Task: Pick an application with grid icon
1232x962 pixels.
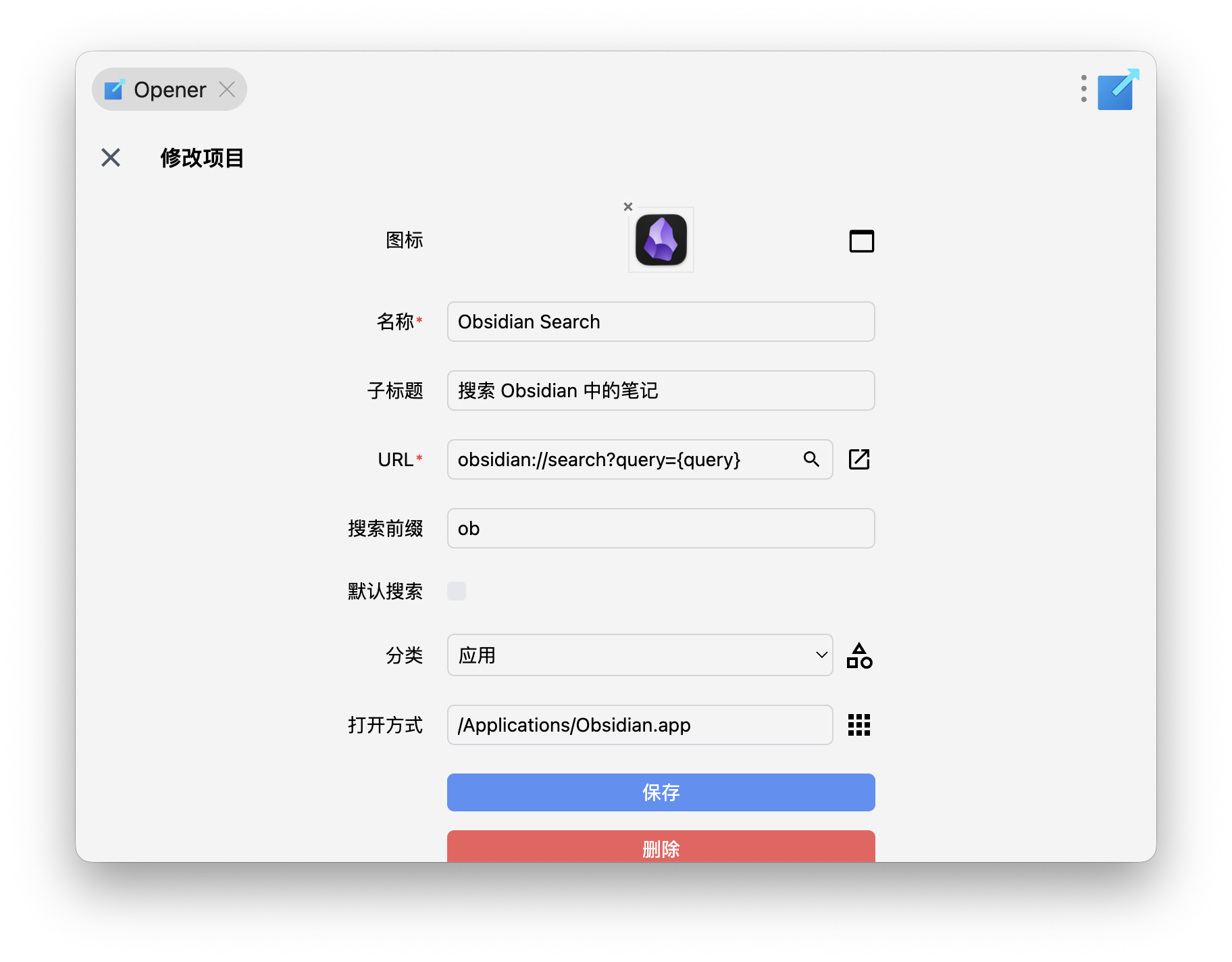Action: click(859, 725)
